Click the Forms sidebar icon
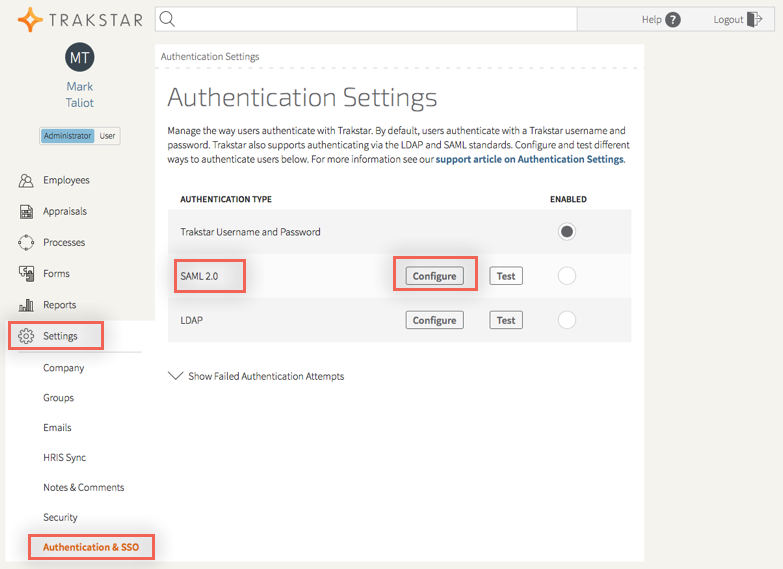The height and width of the screenshot is (569, 783). tap(27, 274)
